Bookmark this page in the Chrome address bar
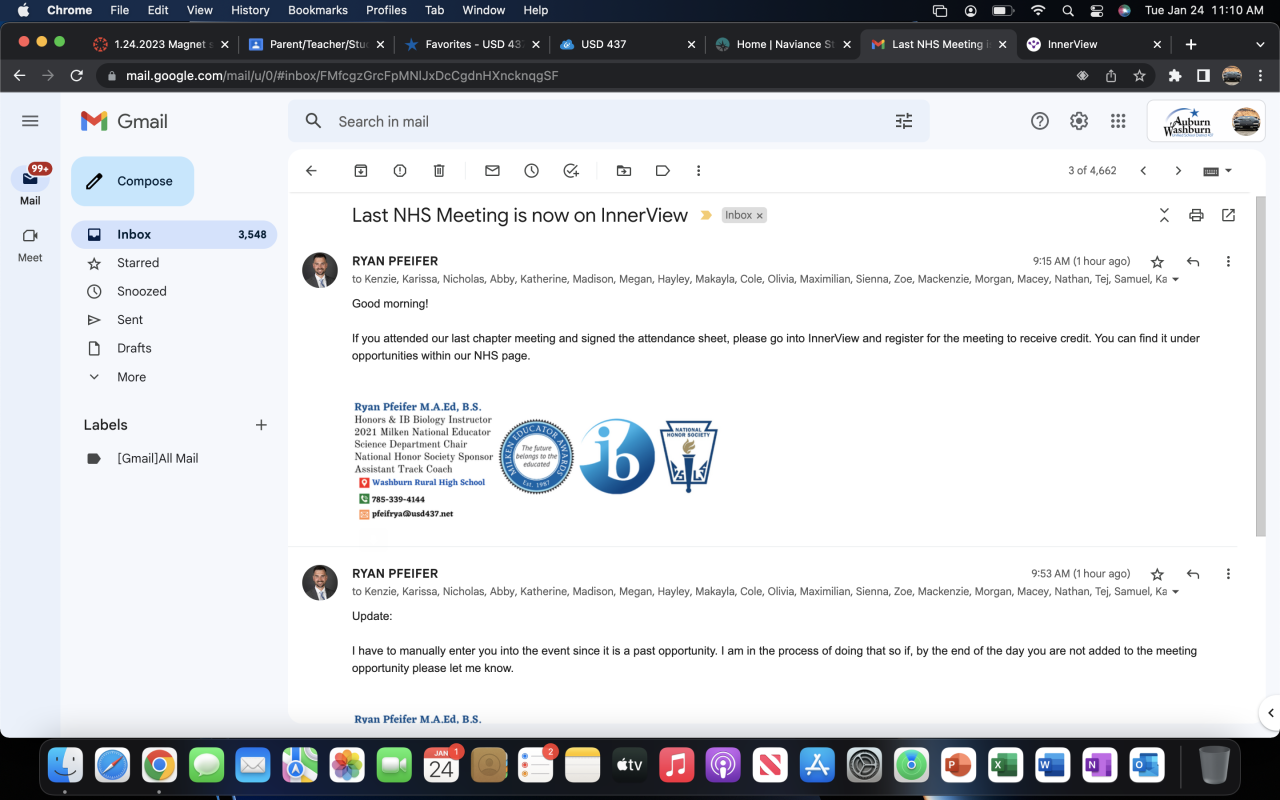This screenshot has width=1280, height=800. (x=1139, y=76)
